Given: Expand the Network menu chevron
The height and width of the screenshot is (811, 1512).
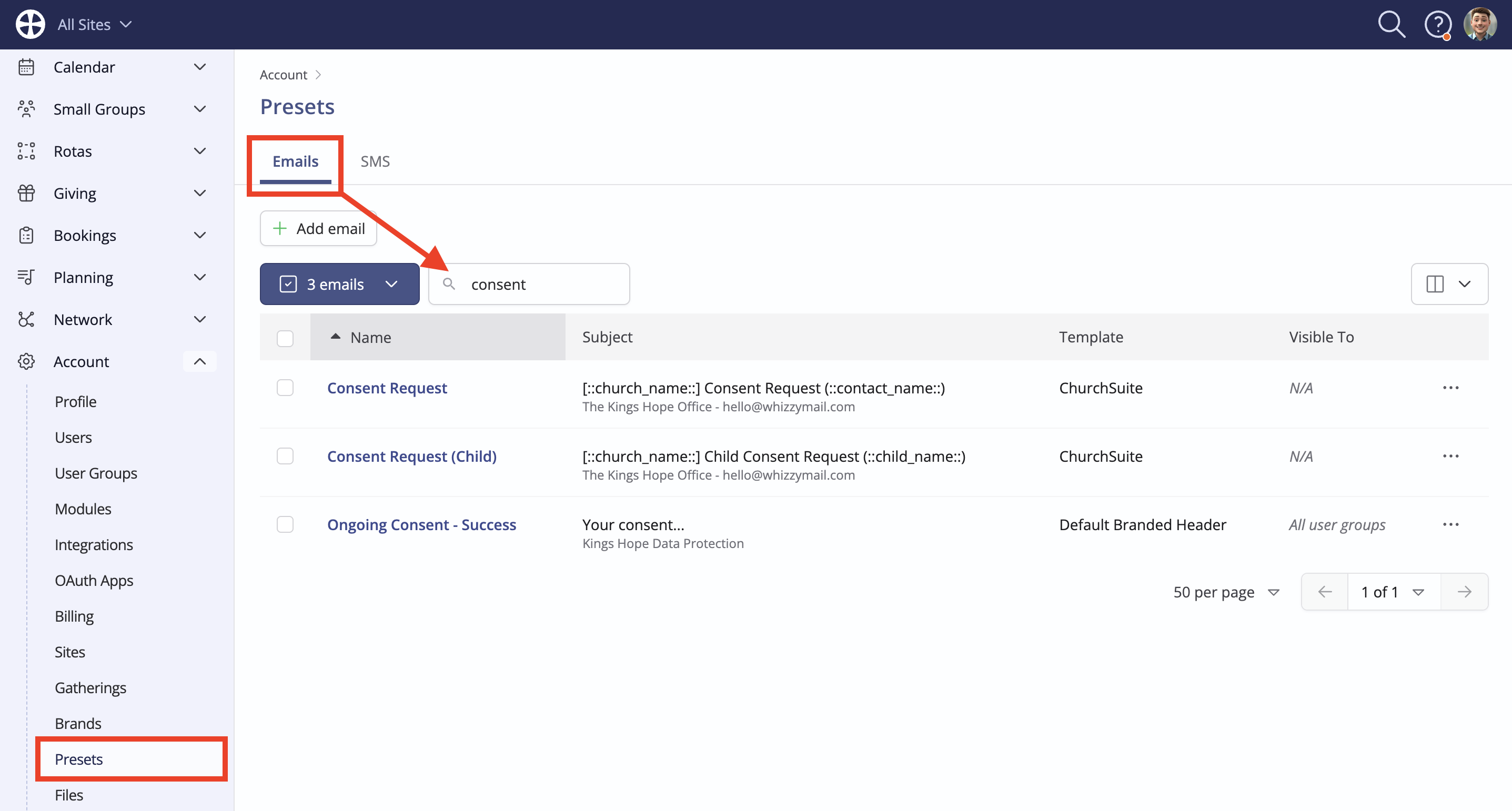Looking at the screenshot, I should (x=199, y=319).
